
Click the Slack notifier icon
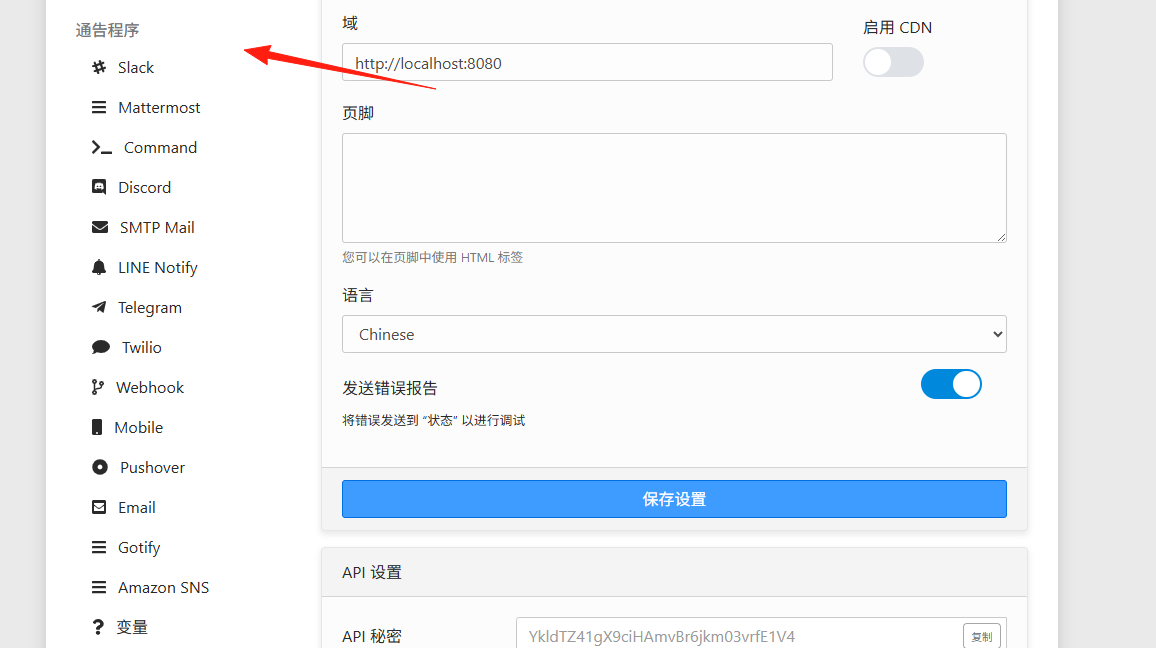pos(99,67)
